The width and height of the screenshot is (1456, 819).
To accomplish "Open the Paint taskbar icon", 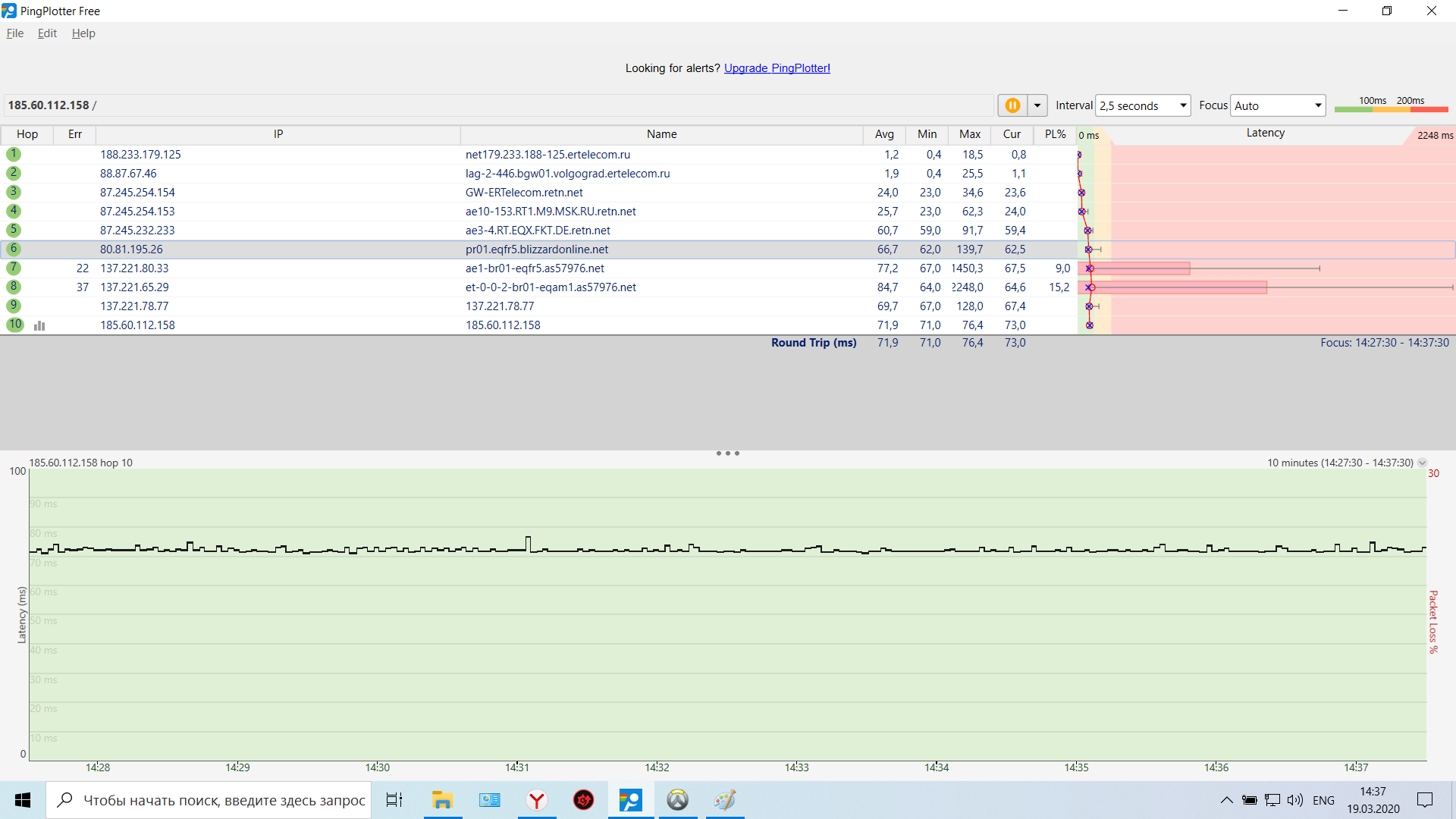I will pyautogui.click(x=725, y=800).
